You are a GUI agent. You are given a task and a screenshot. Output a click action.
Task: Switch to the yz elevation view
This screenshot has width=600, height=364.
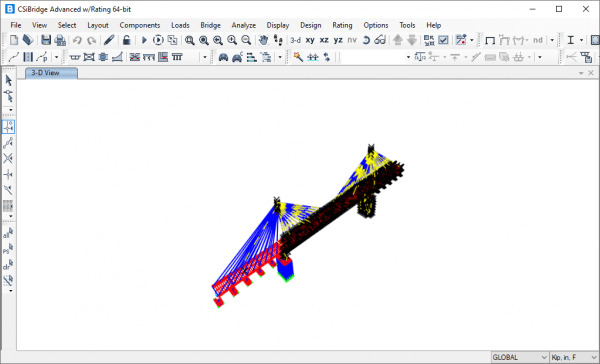tap(338, 40)
